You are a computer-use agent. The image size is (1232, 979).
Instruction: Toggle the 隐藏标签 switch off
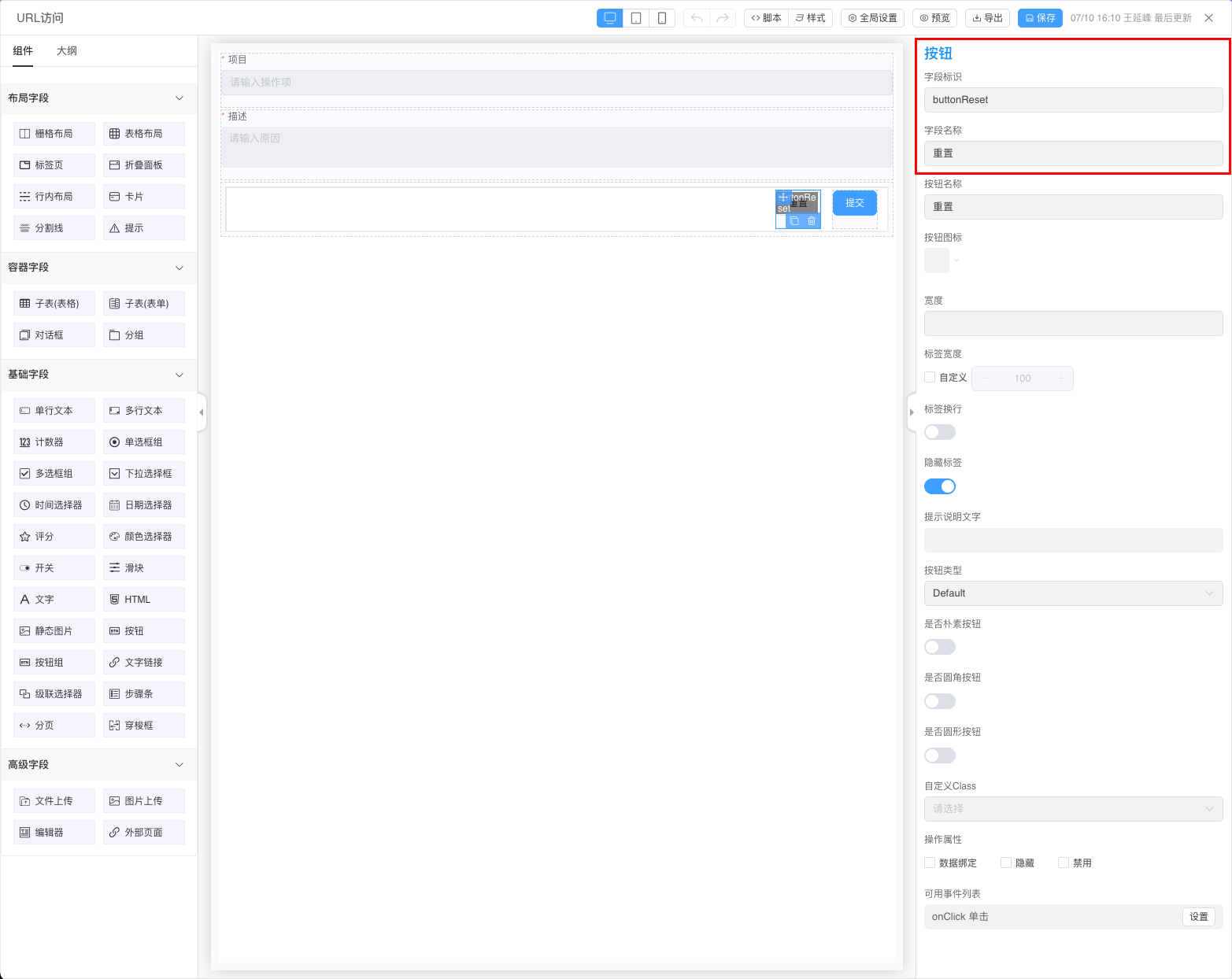pos(939,486)
